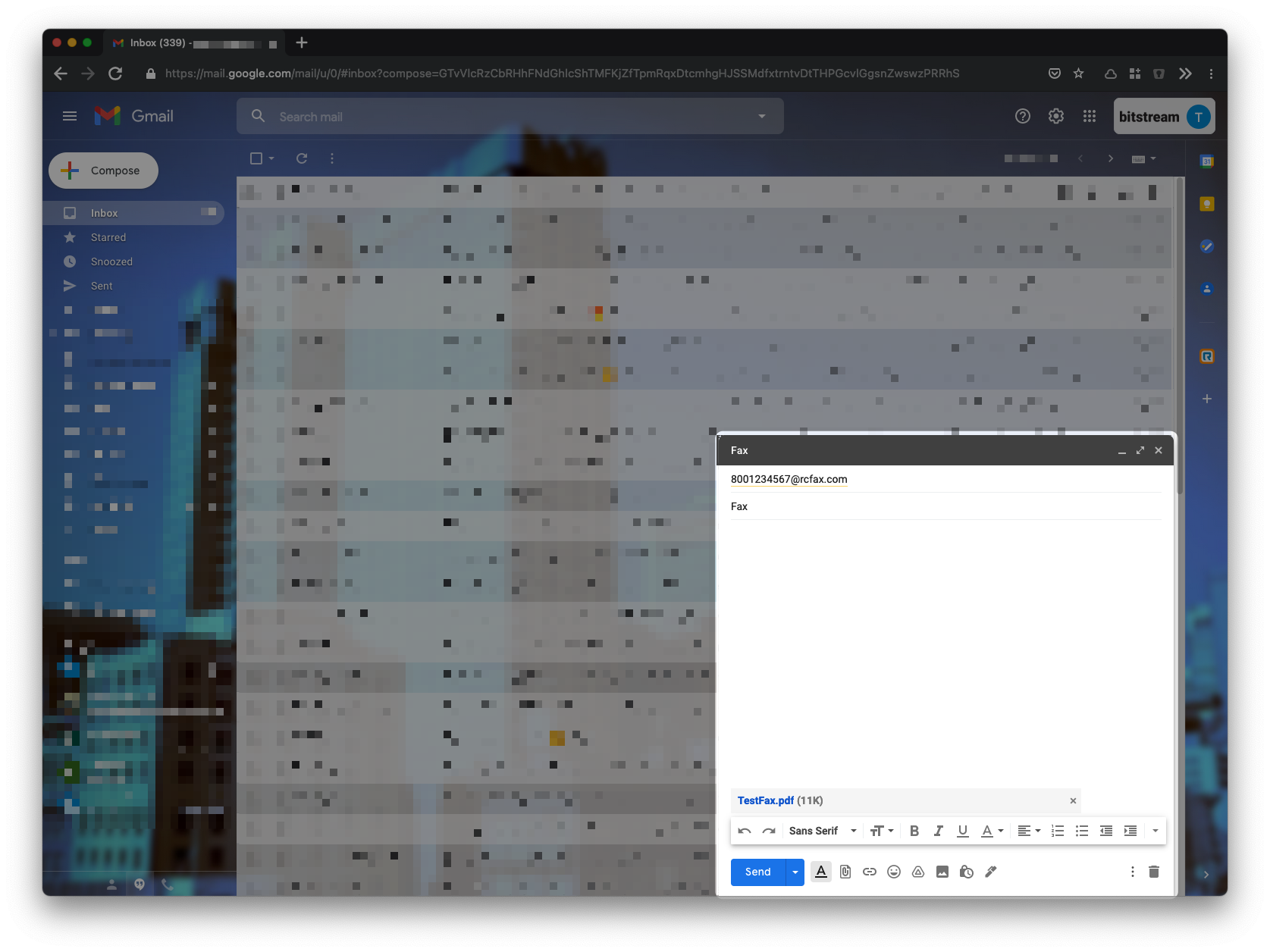Open the text color picker
The width and height of the screenshot is (1270, 952).
992,831
